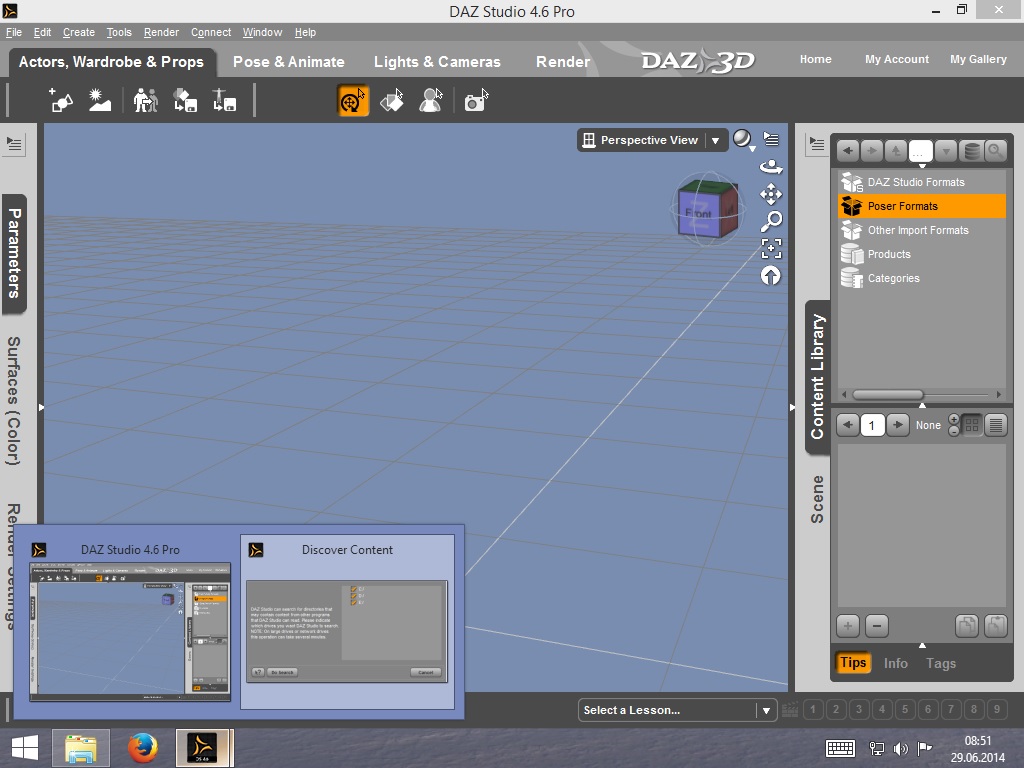Open the Window menu
1024x768 pixels.
[x=263, y=32]
